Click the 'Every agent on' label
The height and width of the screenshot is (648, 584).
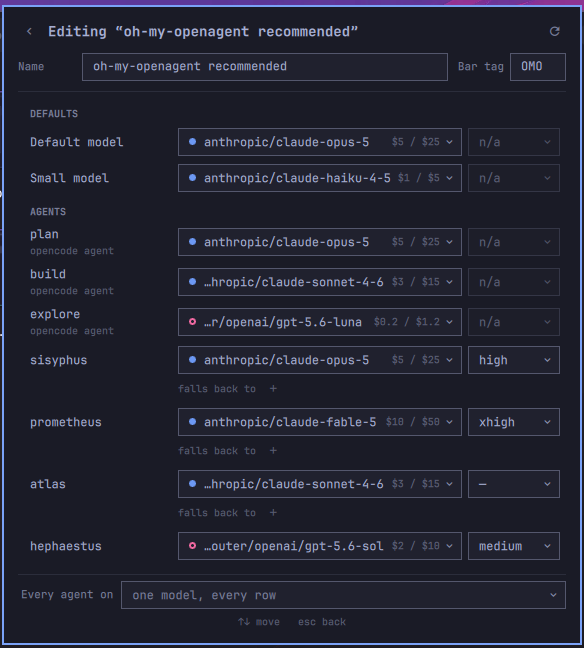[x=67, y=595]
